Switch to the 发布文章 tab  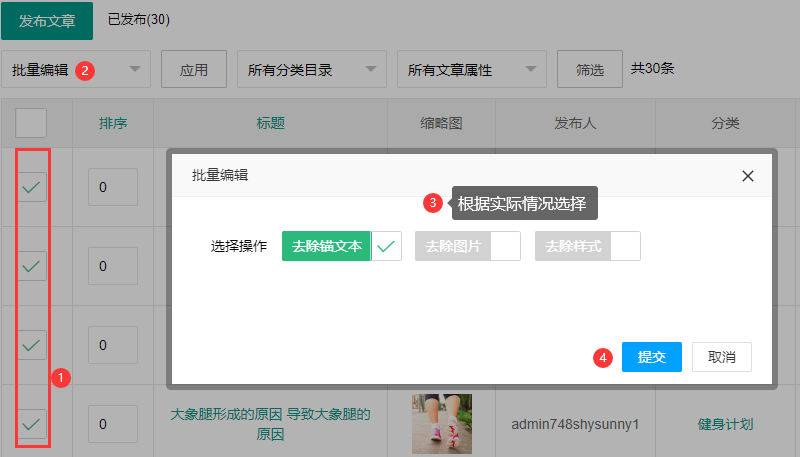point(47,20)
